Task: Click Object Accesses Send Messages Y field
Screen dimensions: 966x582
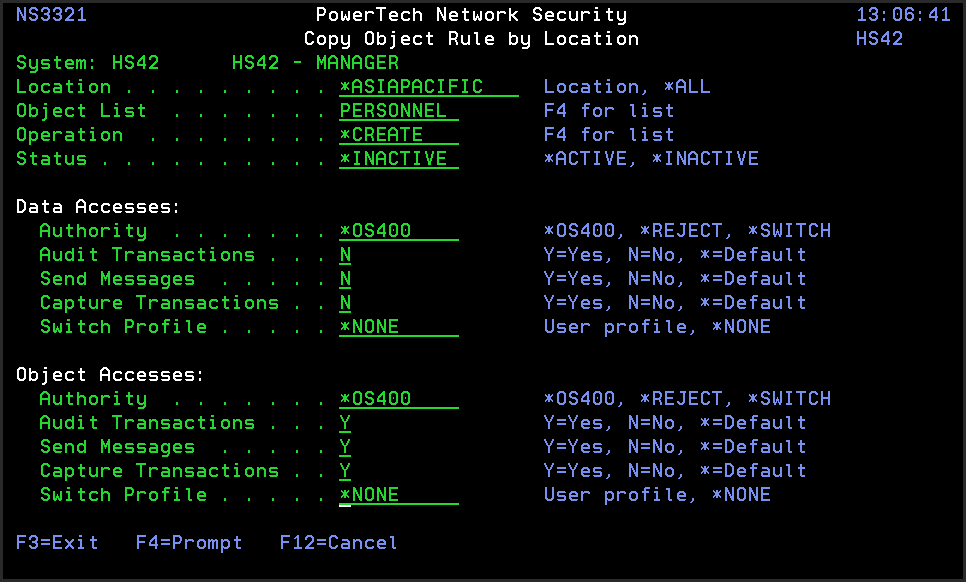Action: (346, 447)
